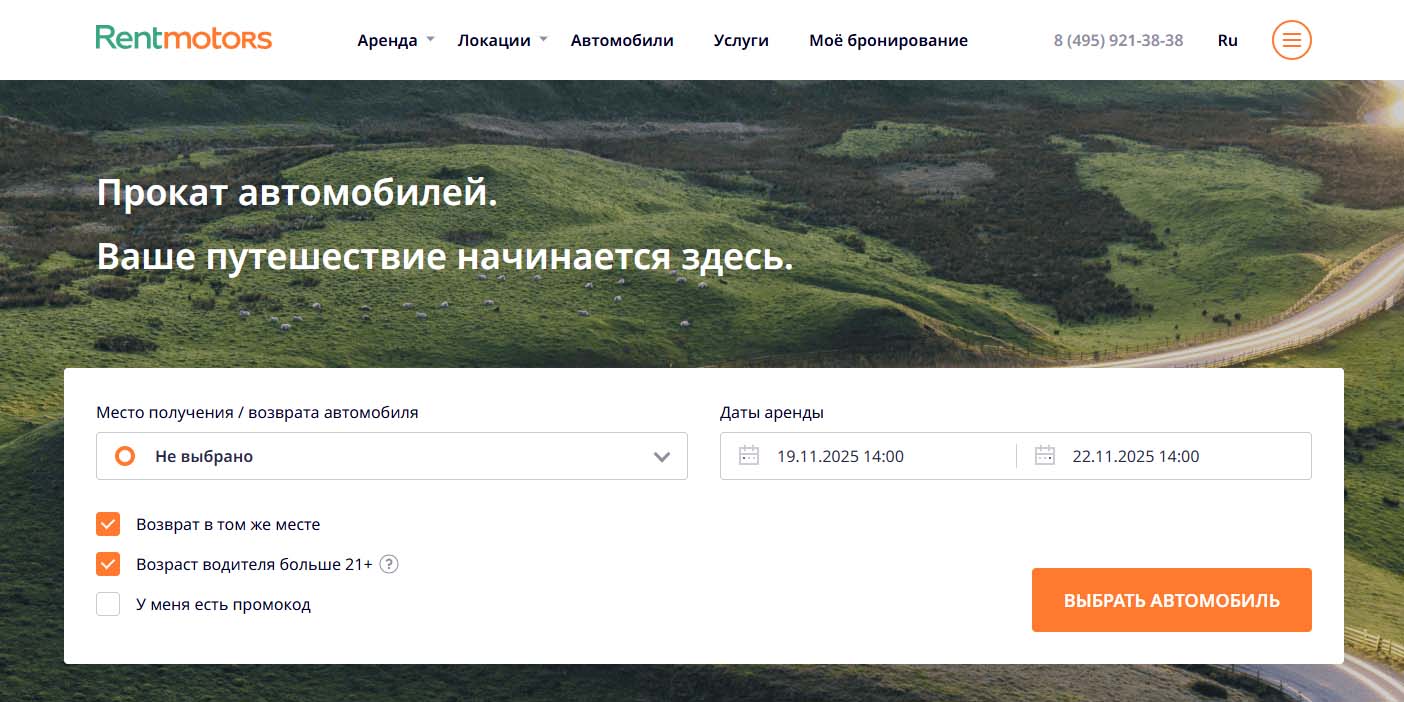This screenshot has height=702, width=1404.
Task: Click the pickup date 19.11.2025 14:00 field
Action: click(x=840, y=456)
